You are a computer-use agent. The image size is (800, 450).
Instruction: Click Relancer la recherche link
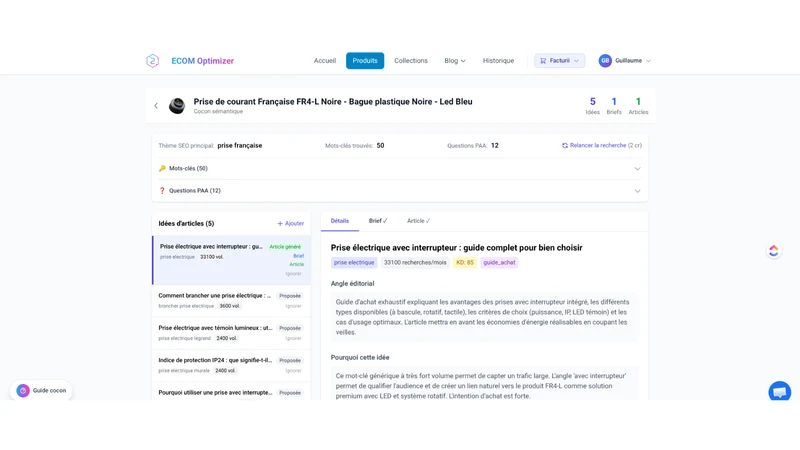point(598,145)
